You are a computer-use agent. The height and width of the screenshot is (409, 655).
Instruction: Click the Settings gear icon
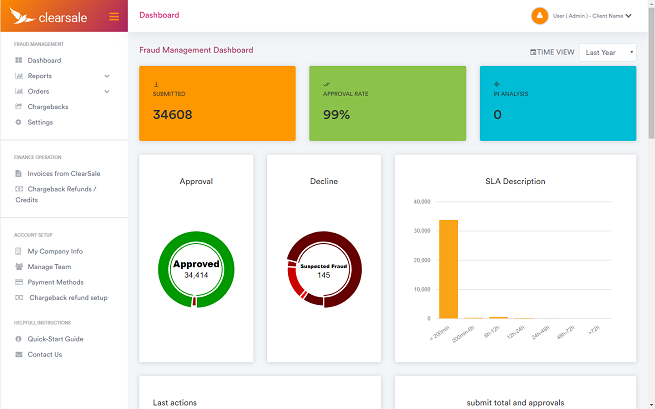(x=18, y=122)
